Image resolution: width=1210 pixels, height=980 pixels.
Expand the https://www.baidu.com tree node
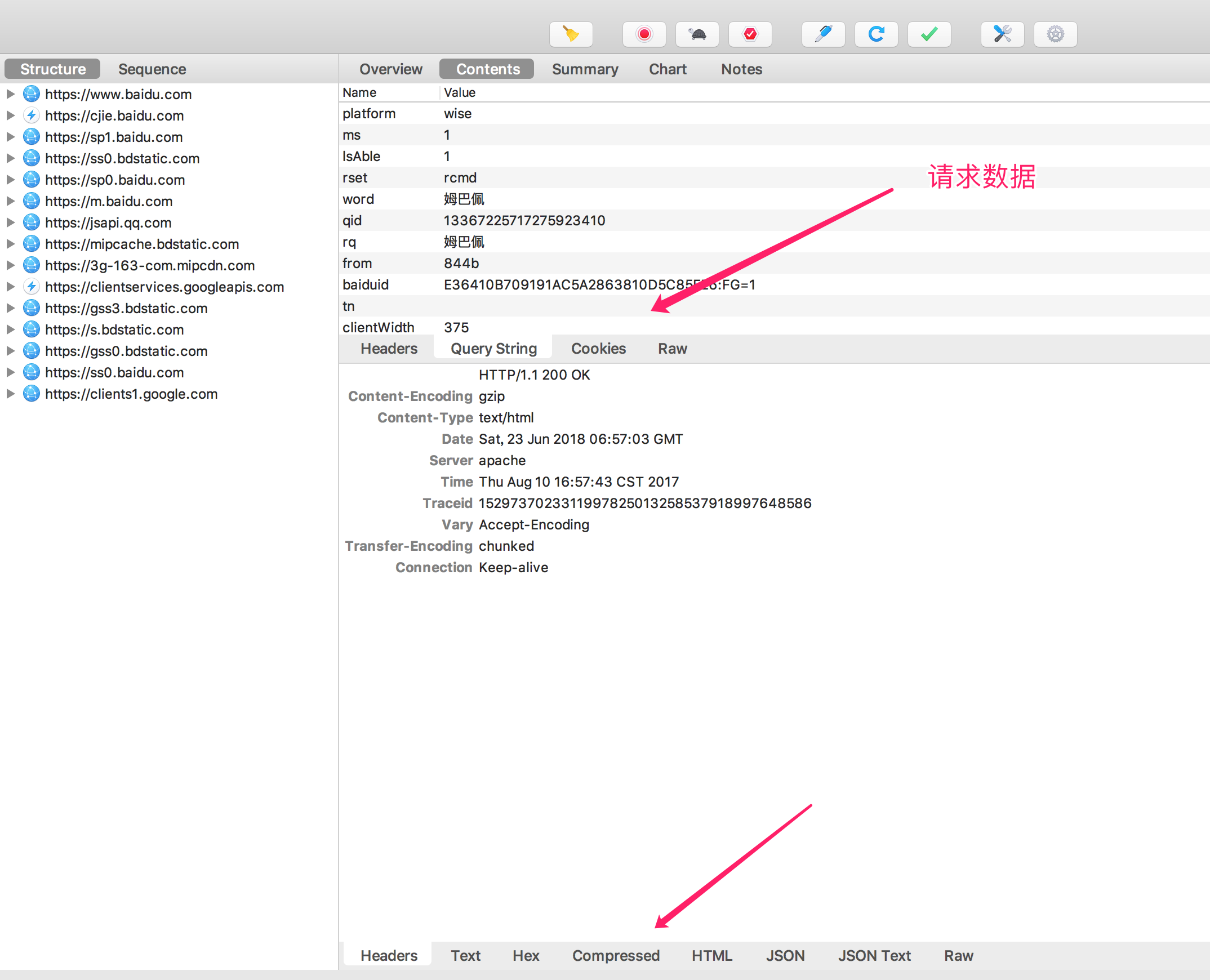click(x=10, y=93)
